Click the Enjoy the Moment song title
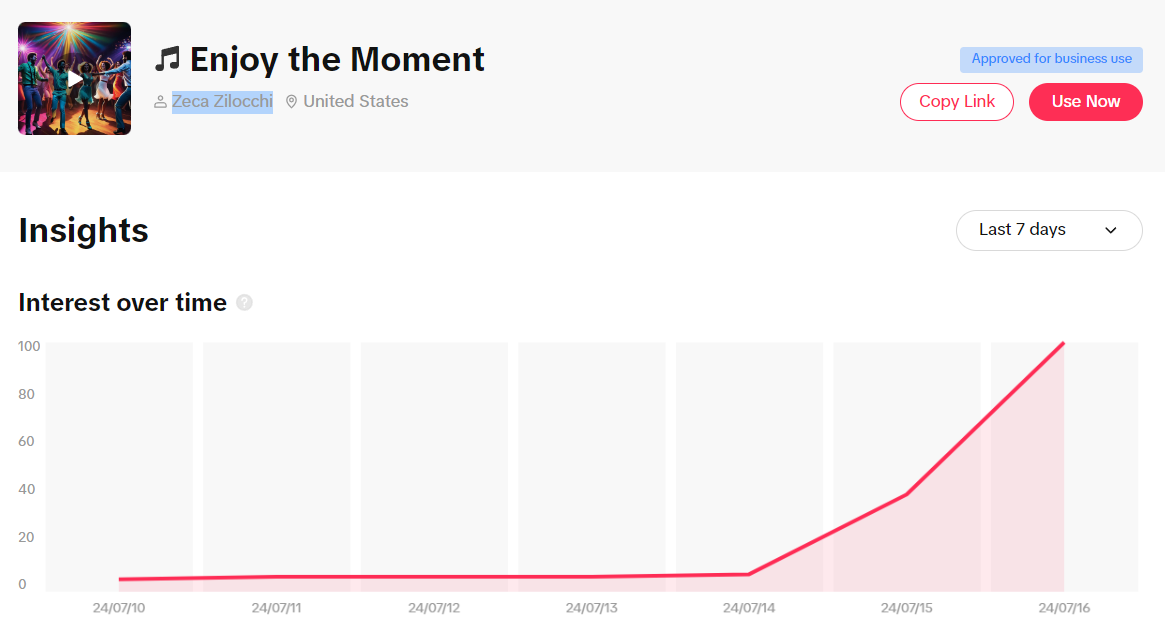 pos(337,59)
